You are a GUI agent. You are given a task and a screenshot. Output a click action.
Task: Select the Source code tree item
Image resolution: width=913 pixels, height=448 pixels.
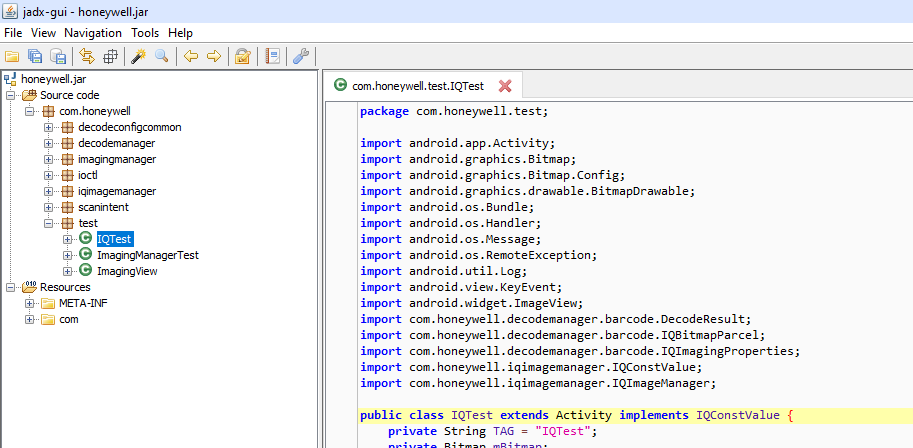pos(69,95)
